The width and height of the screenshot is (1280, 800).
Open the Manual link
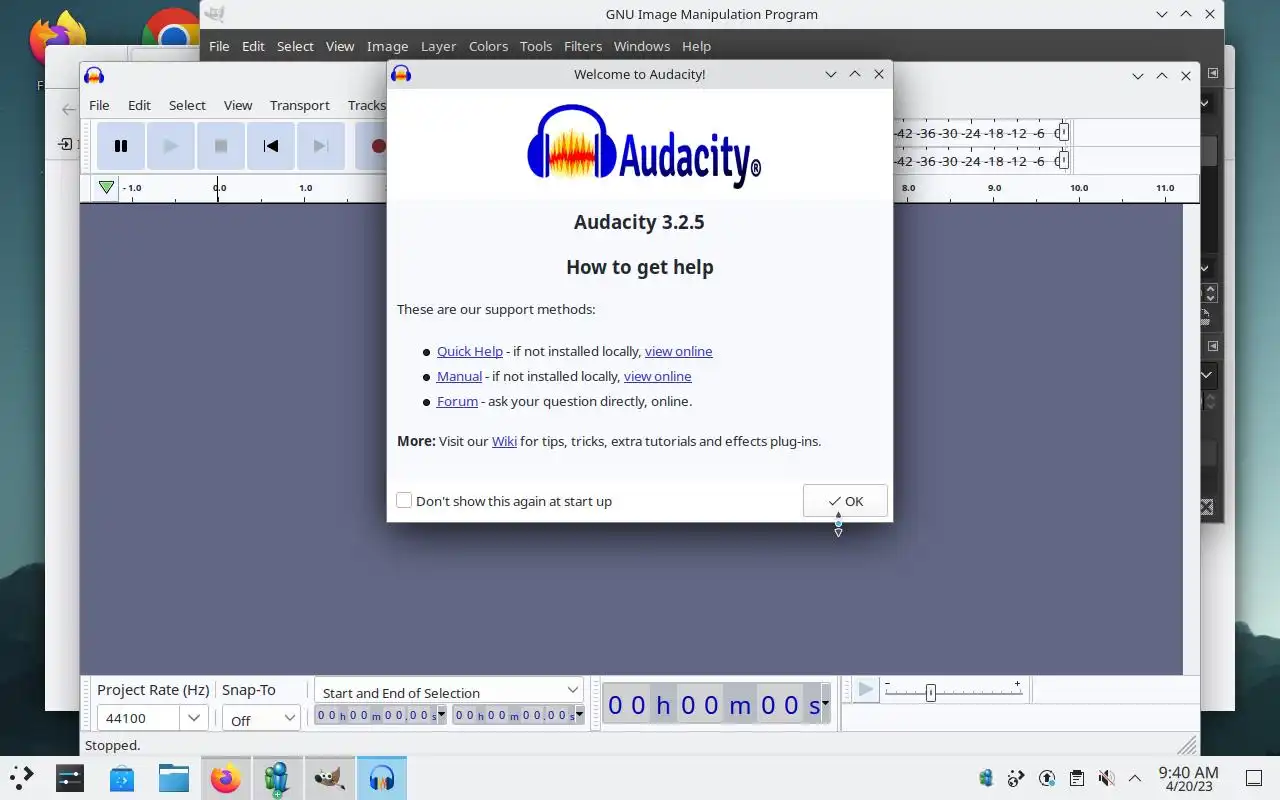pos(459,376)
